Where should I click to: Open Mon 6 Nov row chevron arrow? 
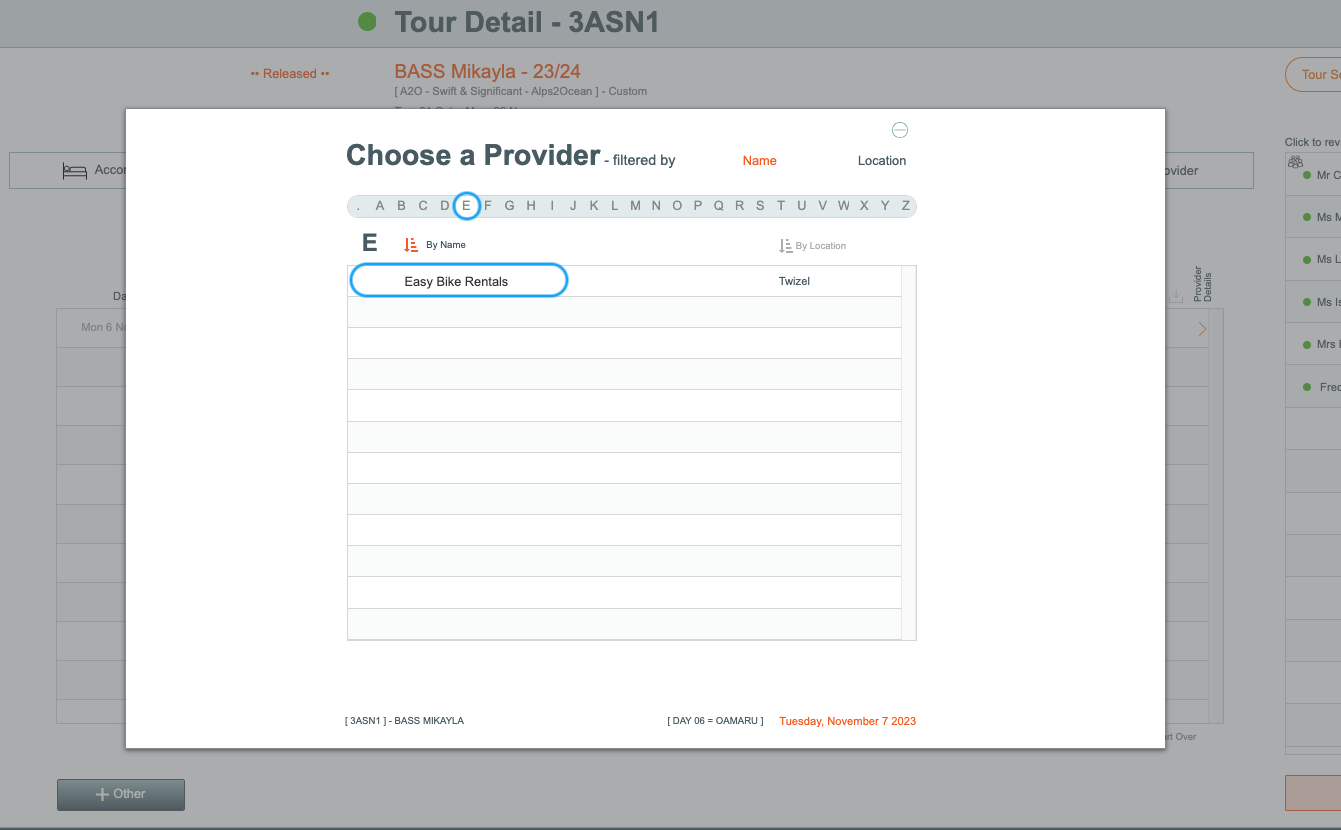(1202, 329)
